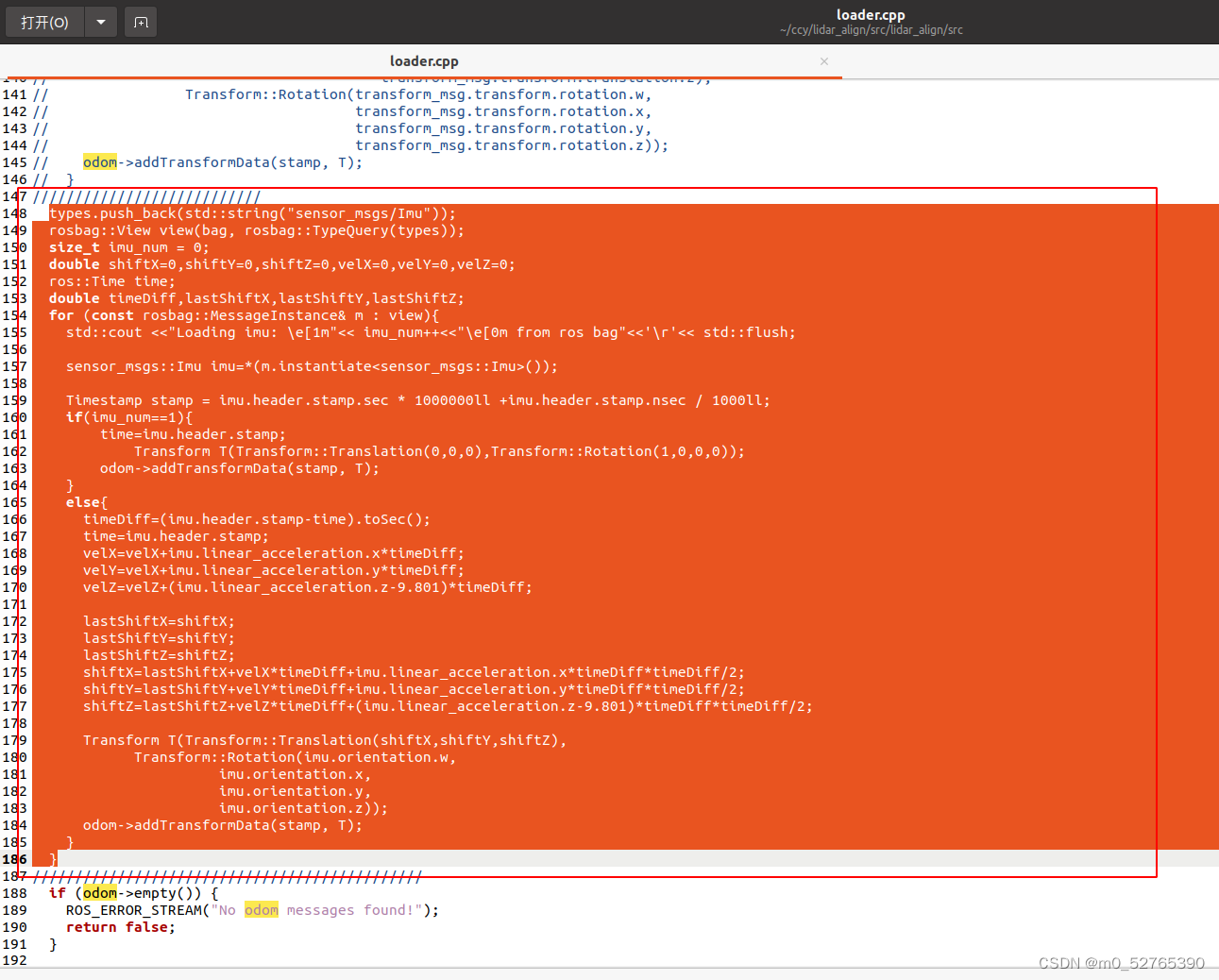The height and width of the screenshot is (980, 1219).
Task: Open a file using the 打开(O) button
Action: click(x=44, y=21)
